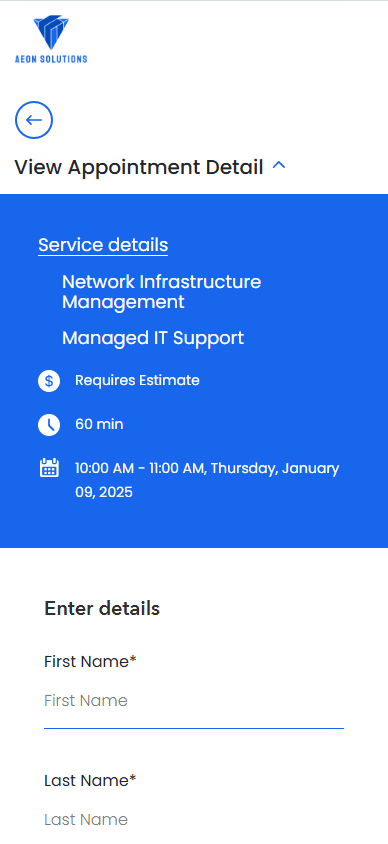The image size is (388, 844).
Task: Select the Managed IT Support service
Action: [x=153, y=338]
